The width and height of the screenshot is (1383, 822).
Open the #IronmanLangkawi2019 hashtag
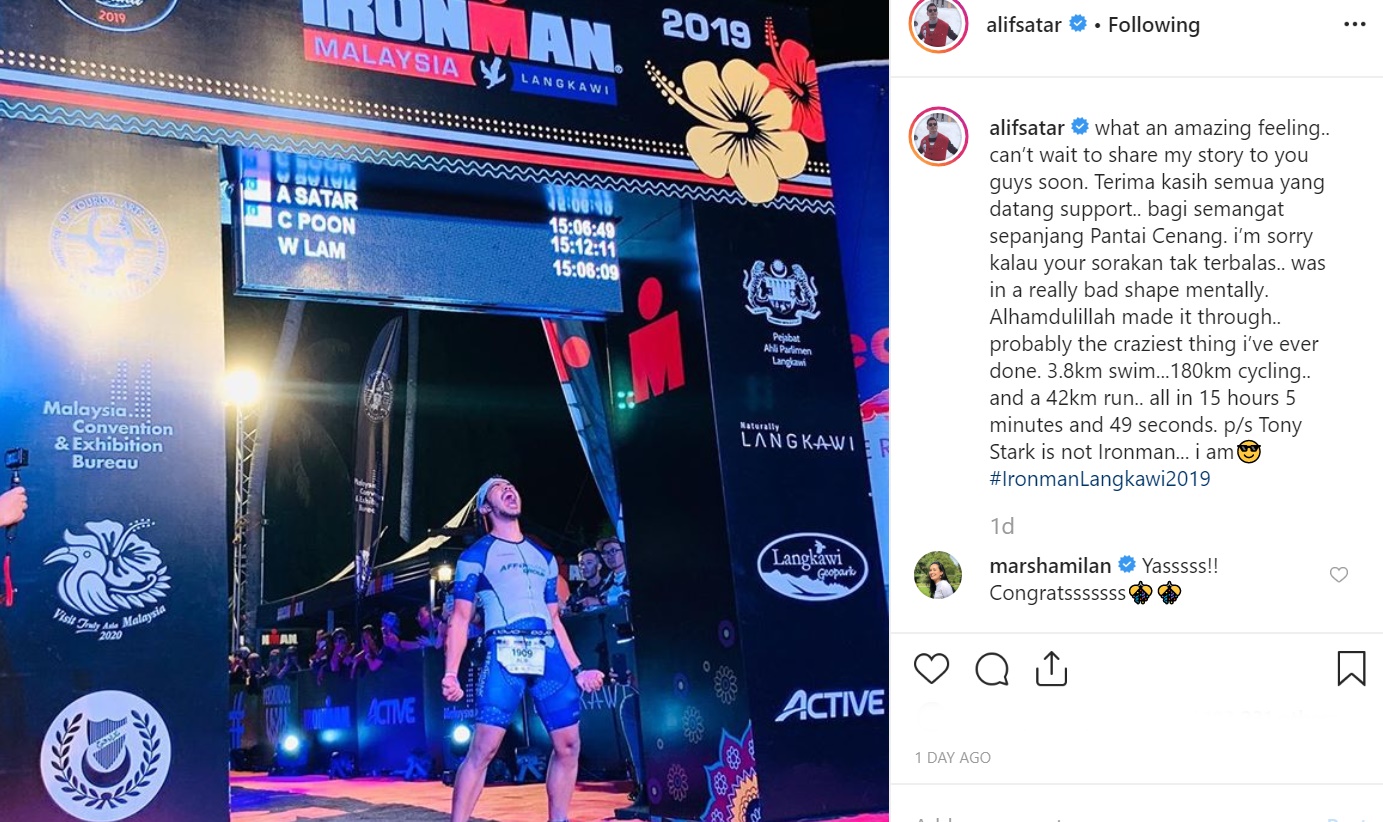1100,479
